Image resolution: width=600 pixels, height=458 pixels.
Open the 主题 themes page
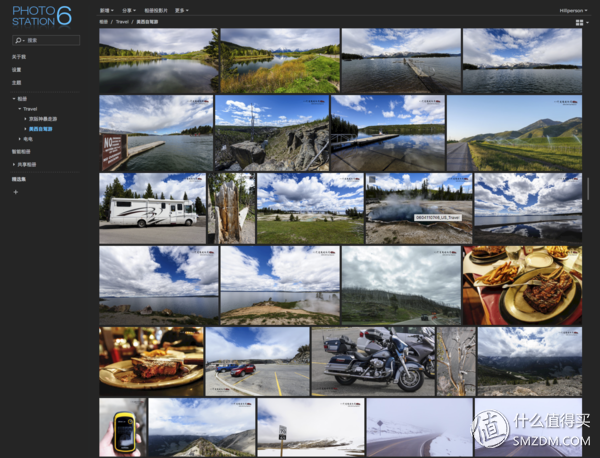[x=16, y=83]
